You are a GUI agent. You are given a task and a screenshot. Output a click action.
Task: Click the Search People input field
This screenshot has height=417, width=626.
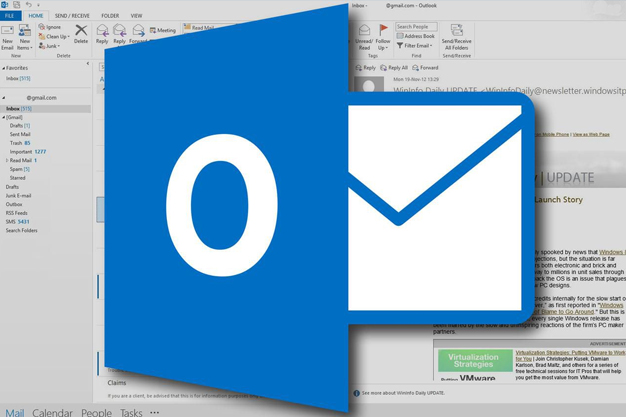[416, 27]
